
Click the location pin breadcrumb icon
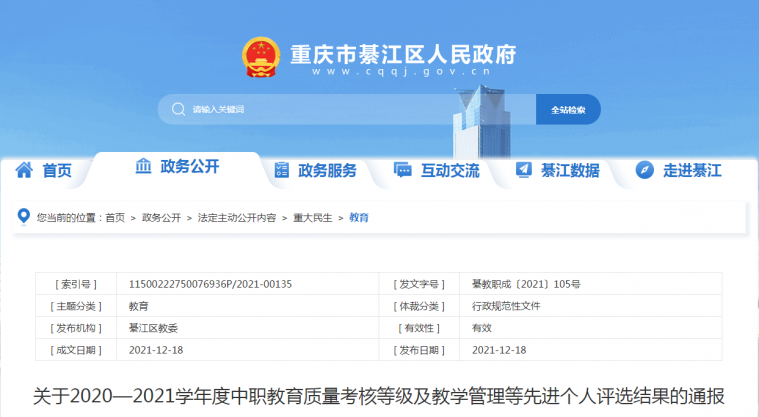coord(24,216)
